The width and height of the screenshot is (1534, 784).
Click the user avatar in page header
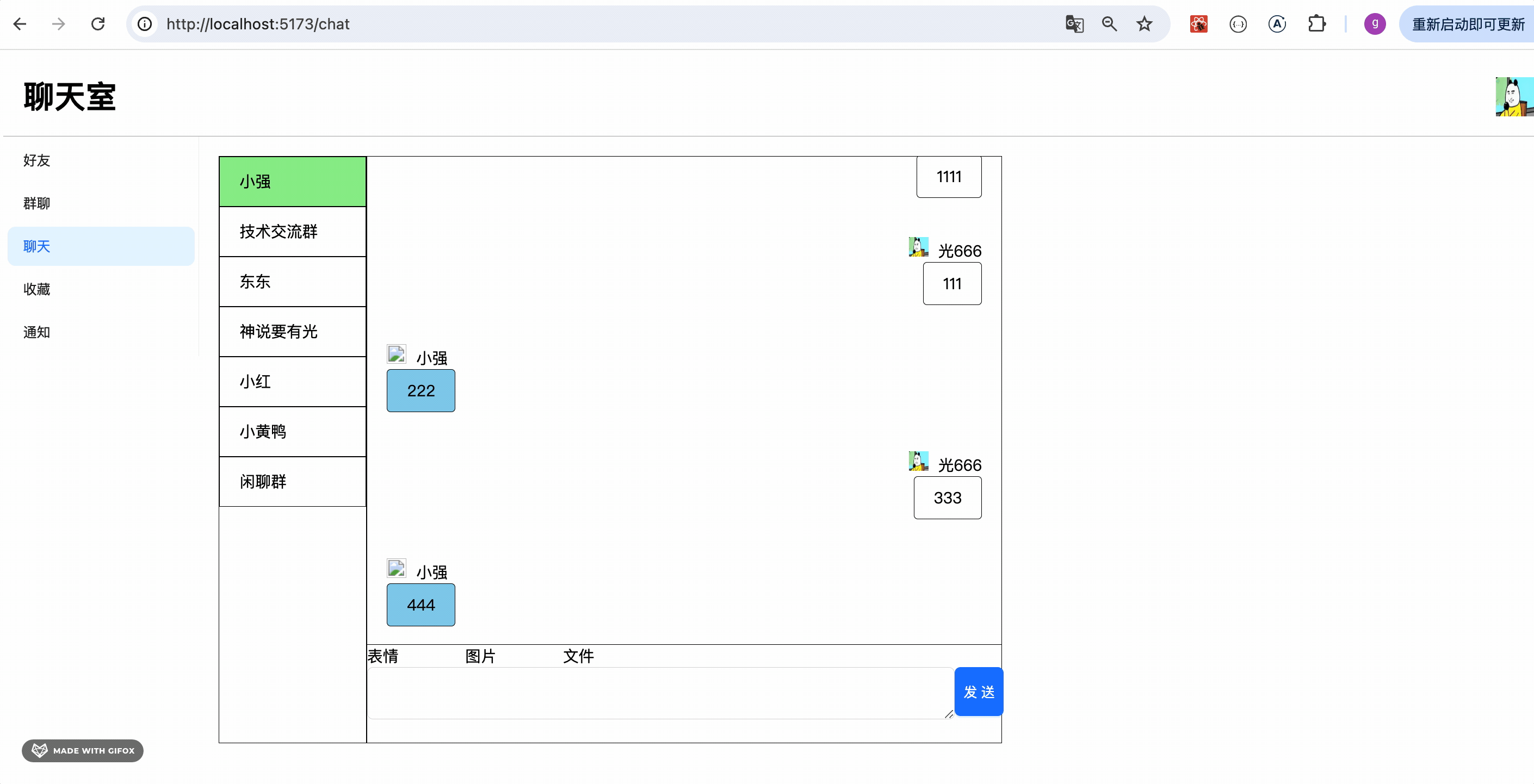tap(1513, 96)
